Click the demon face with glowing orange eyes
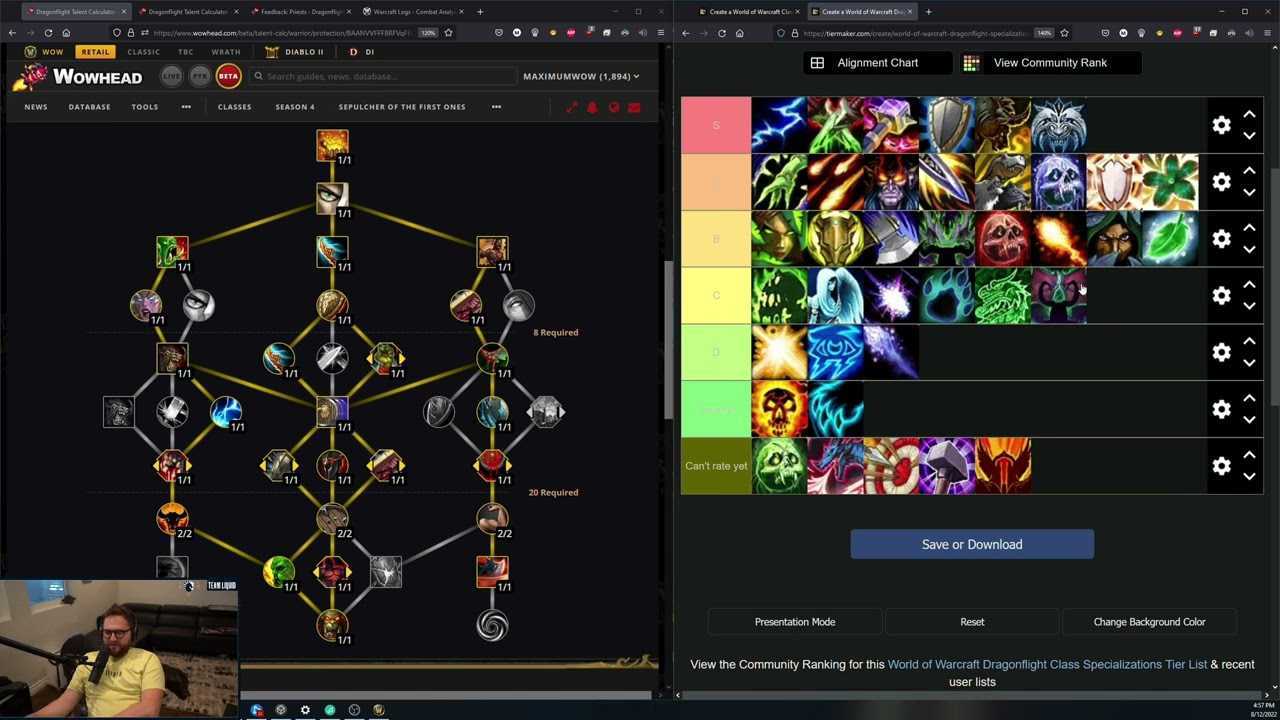The height and width of the screenshot is (720, 1280). click(x=891, y=182)
